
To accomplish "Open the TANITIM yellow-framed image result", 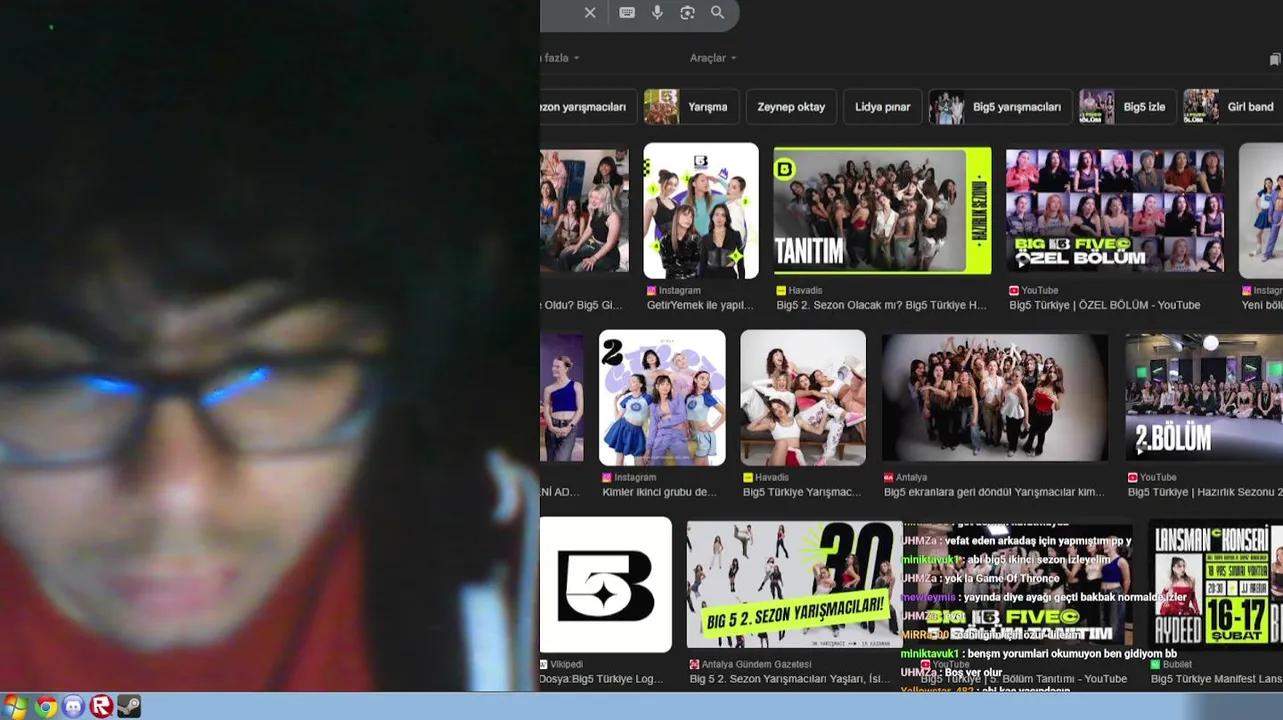I will tap(882, 210).
